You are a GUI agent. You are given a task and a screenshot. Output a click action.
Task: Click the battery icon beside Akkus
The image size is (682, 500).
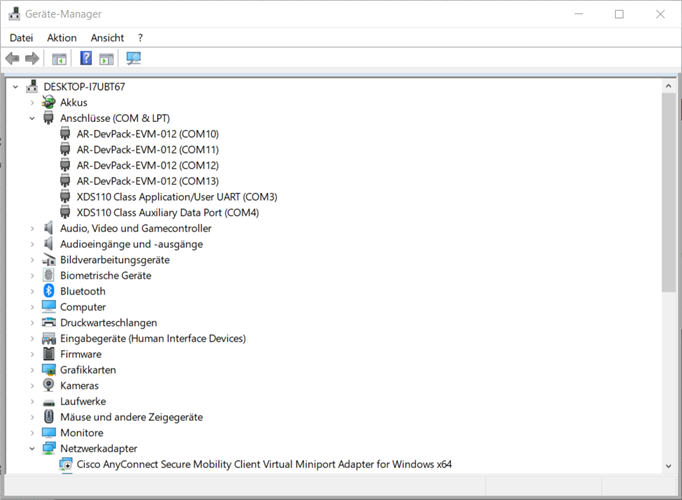(x=49, y=102)
